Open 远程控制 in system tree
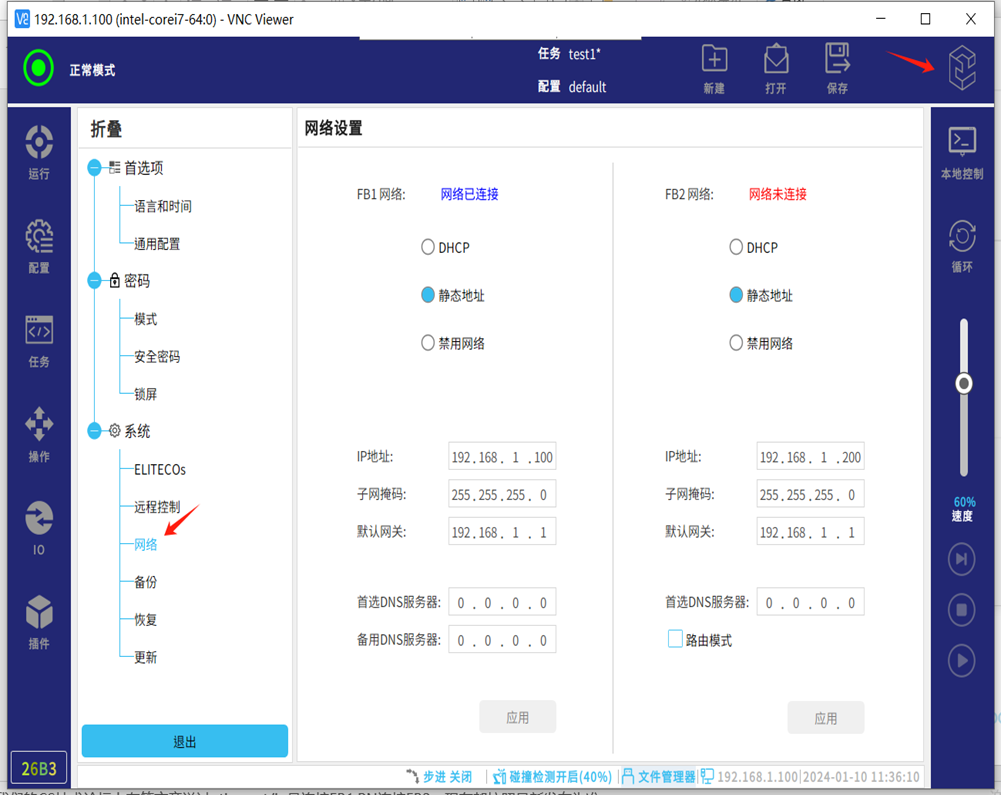The height and width of the screenshot is (795, 1001). click(157, 507)
